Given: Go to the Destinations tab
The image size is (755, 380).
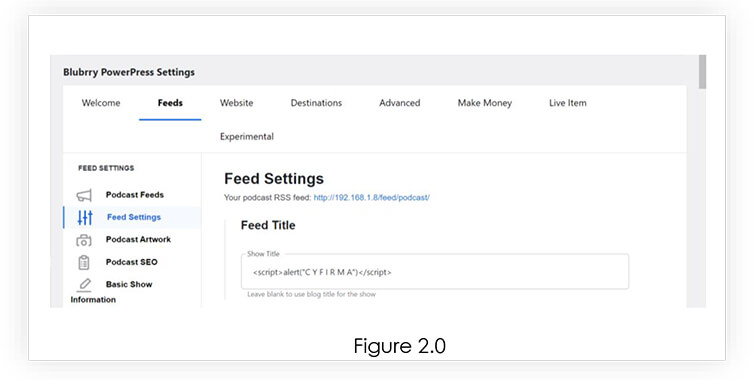Looking at the screenshot, I should click(x=316, y=103).
